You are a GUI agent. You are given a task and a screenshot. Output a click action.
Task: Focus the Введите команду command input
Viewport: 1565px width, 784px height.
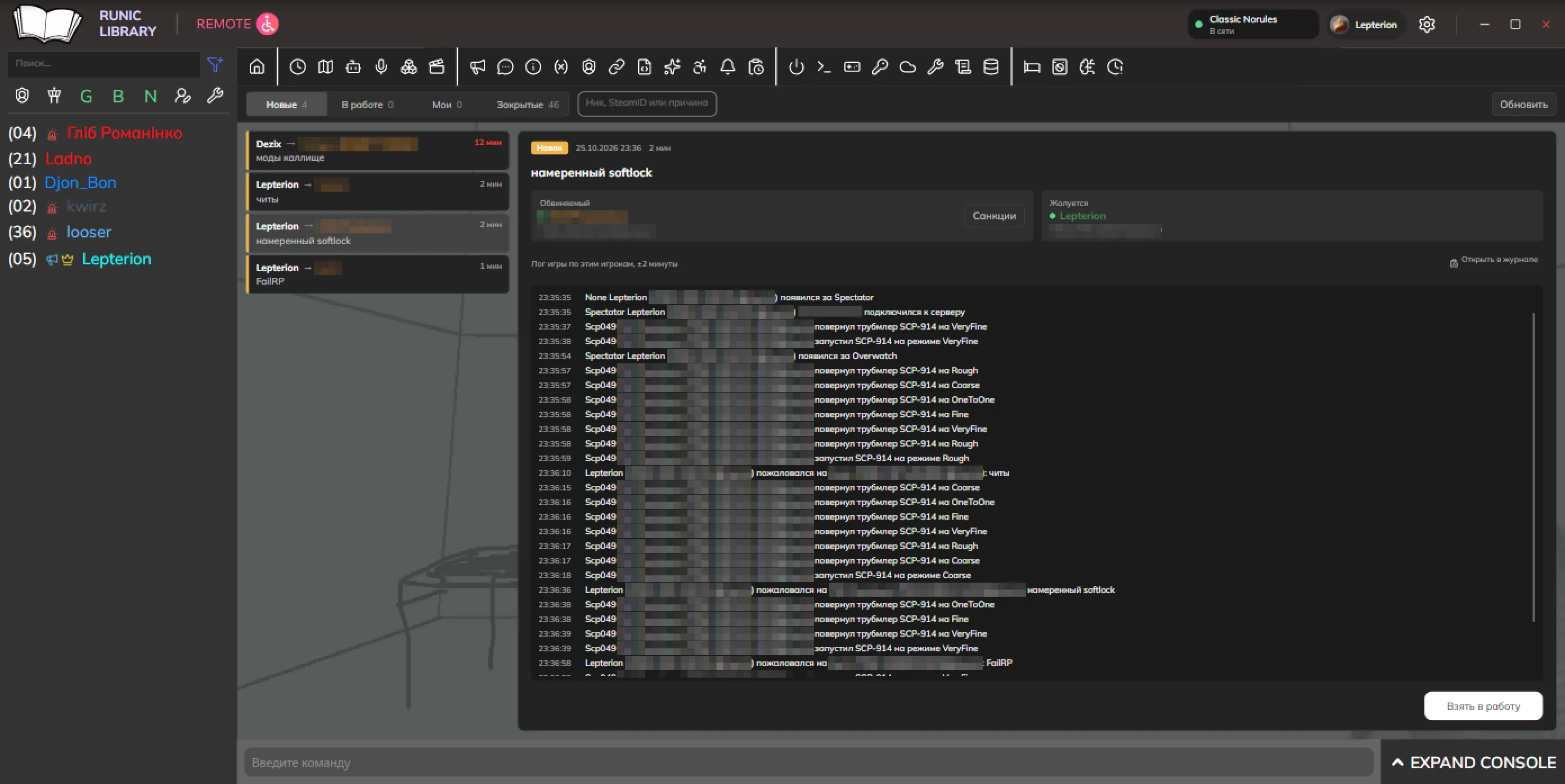pos(808,762)
